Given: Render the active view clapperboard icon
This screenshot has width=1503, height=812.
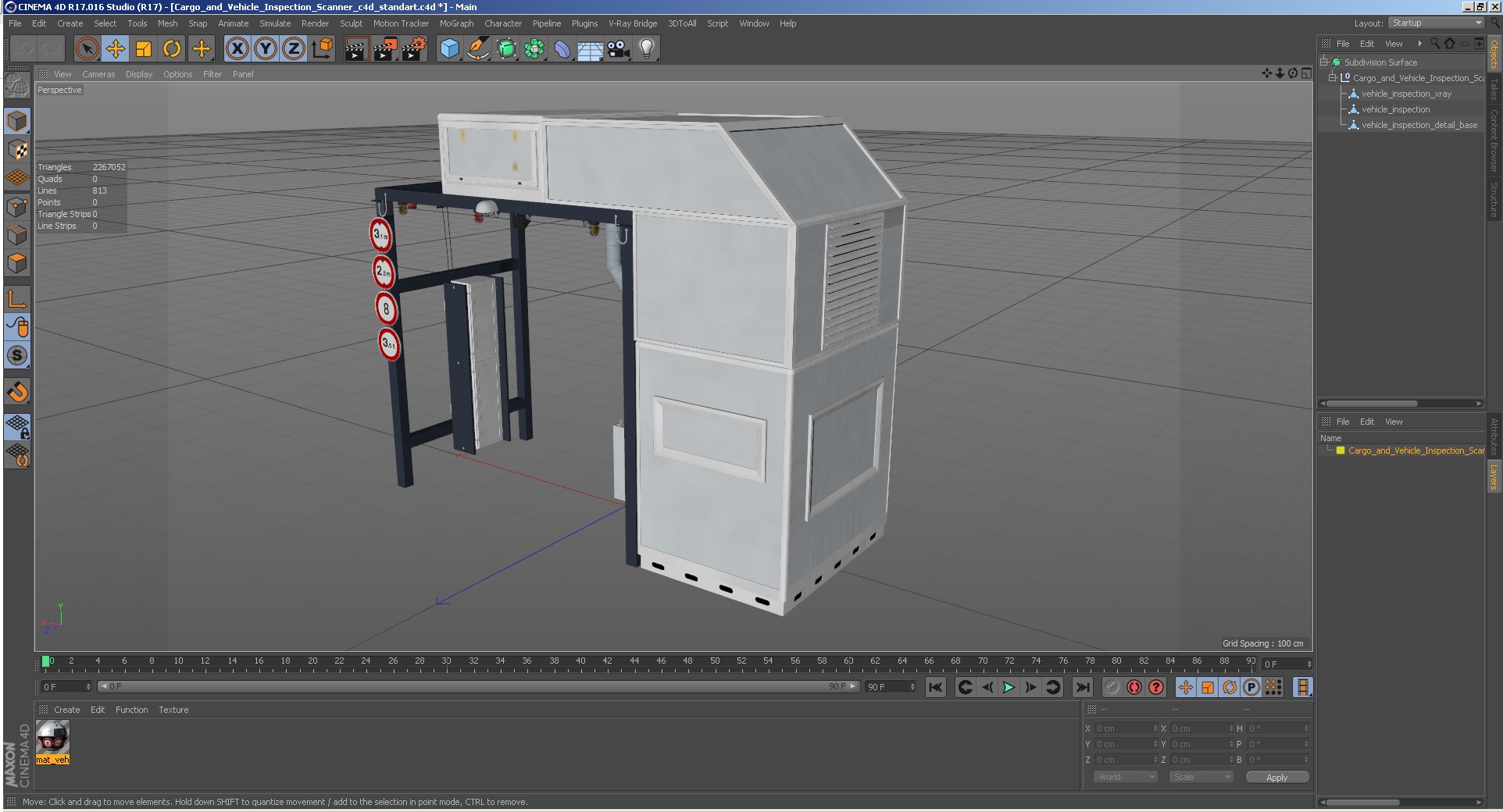Looking at the screenshot, I should point(356,49).
